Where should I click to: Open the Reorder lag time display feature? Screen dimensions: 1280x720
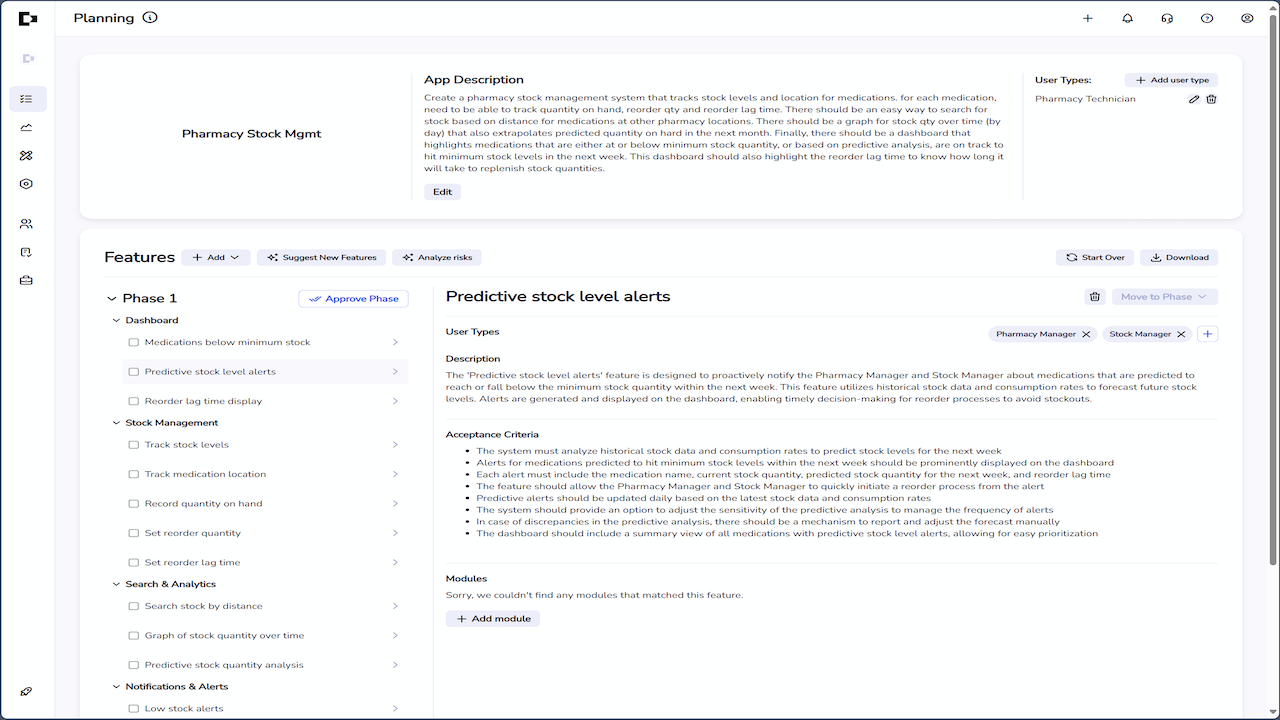point(265,401)
